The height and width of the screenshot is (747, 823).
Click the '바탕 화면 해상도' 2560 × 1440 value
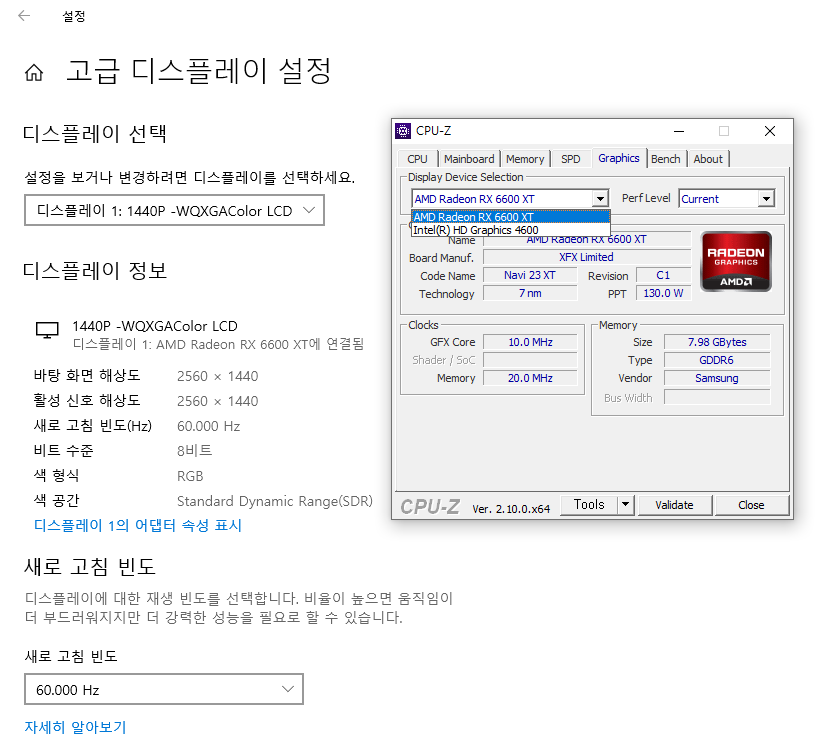(217, 376)
